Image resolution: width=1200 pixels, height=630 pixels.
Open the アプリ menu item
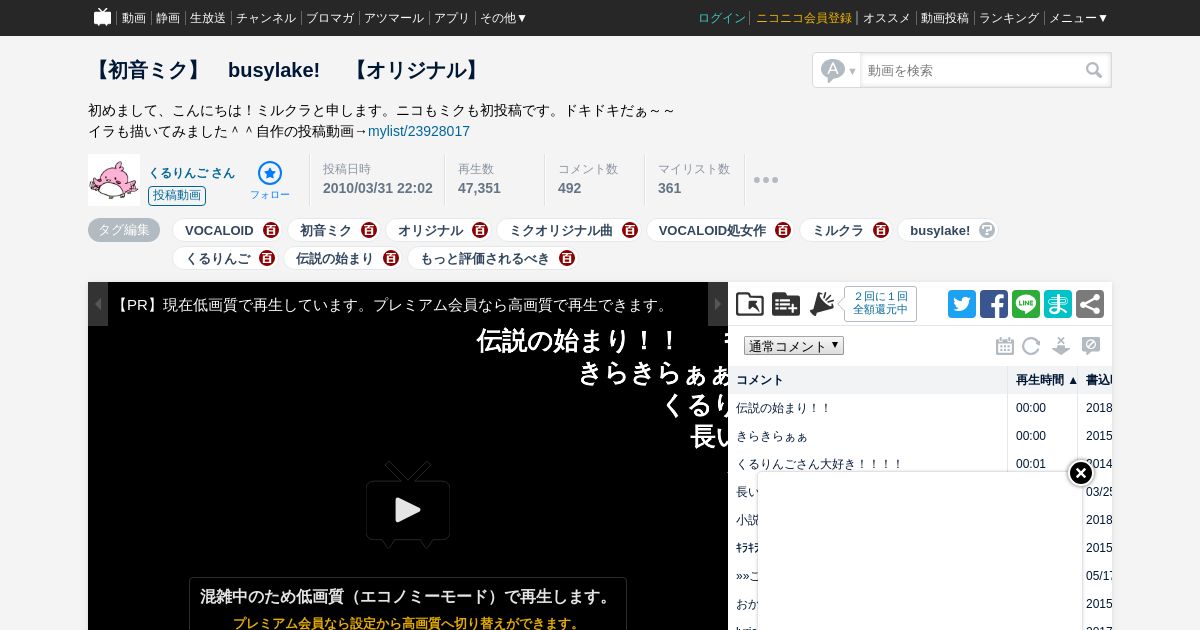coord(452,18)
